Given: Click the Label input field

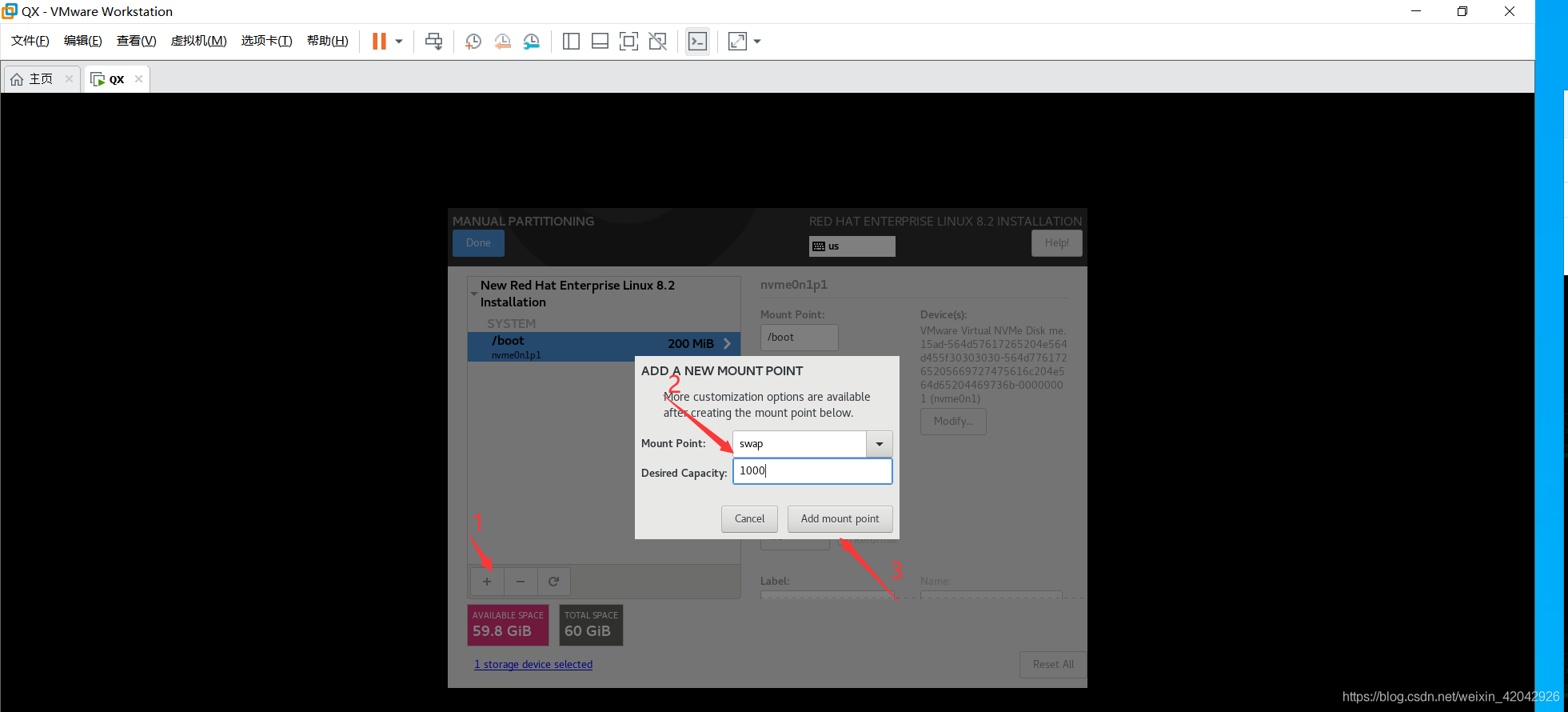Looking at the screenshot, I should click(x=828, y=594).
